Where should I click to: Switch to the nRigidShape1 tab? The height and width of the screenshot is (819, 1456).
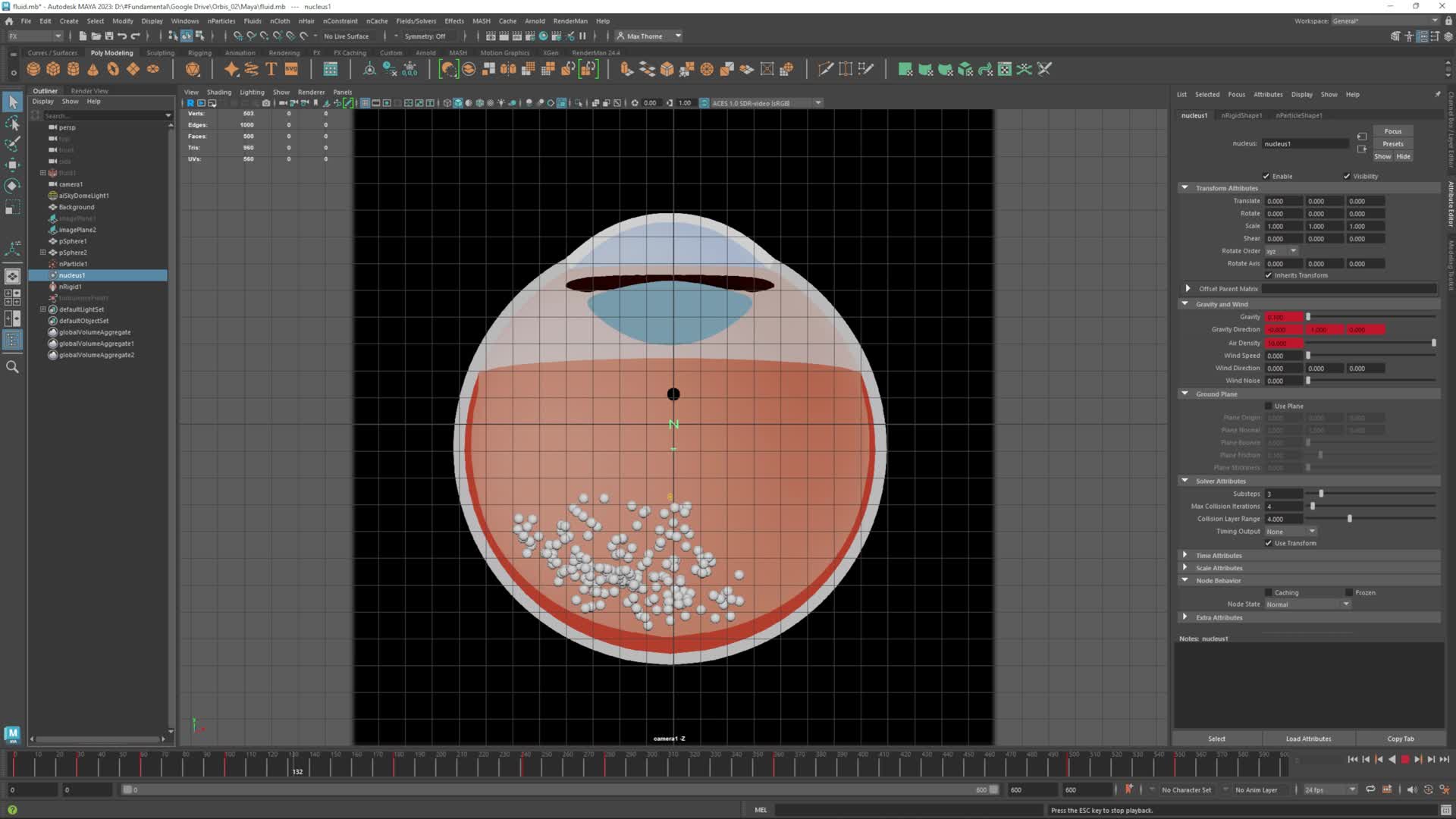1241,115
